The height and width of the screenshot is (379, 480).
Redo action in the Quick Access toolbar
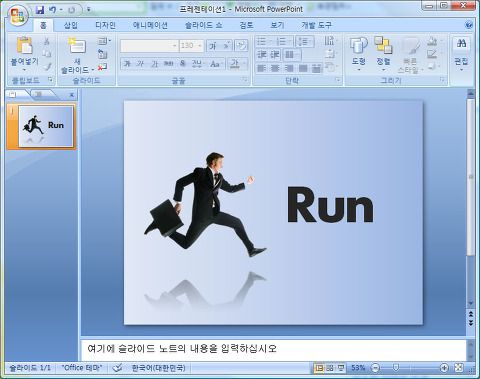(71, 10)
